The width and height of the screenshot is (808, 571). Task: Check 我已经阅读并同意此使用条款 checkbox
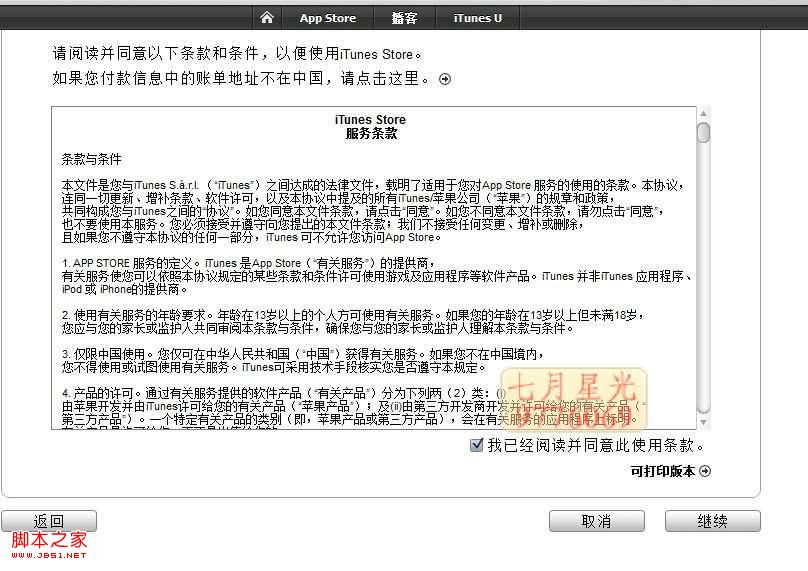pos(477,445)
